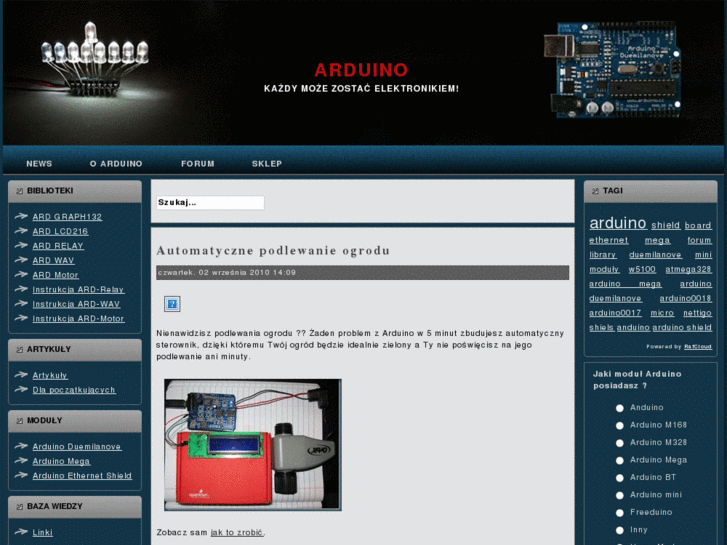Viewport: 727px width, 545px height.
Task: Click the MODUŁY panel header icon
Action: click(x=19, y=421)
